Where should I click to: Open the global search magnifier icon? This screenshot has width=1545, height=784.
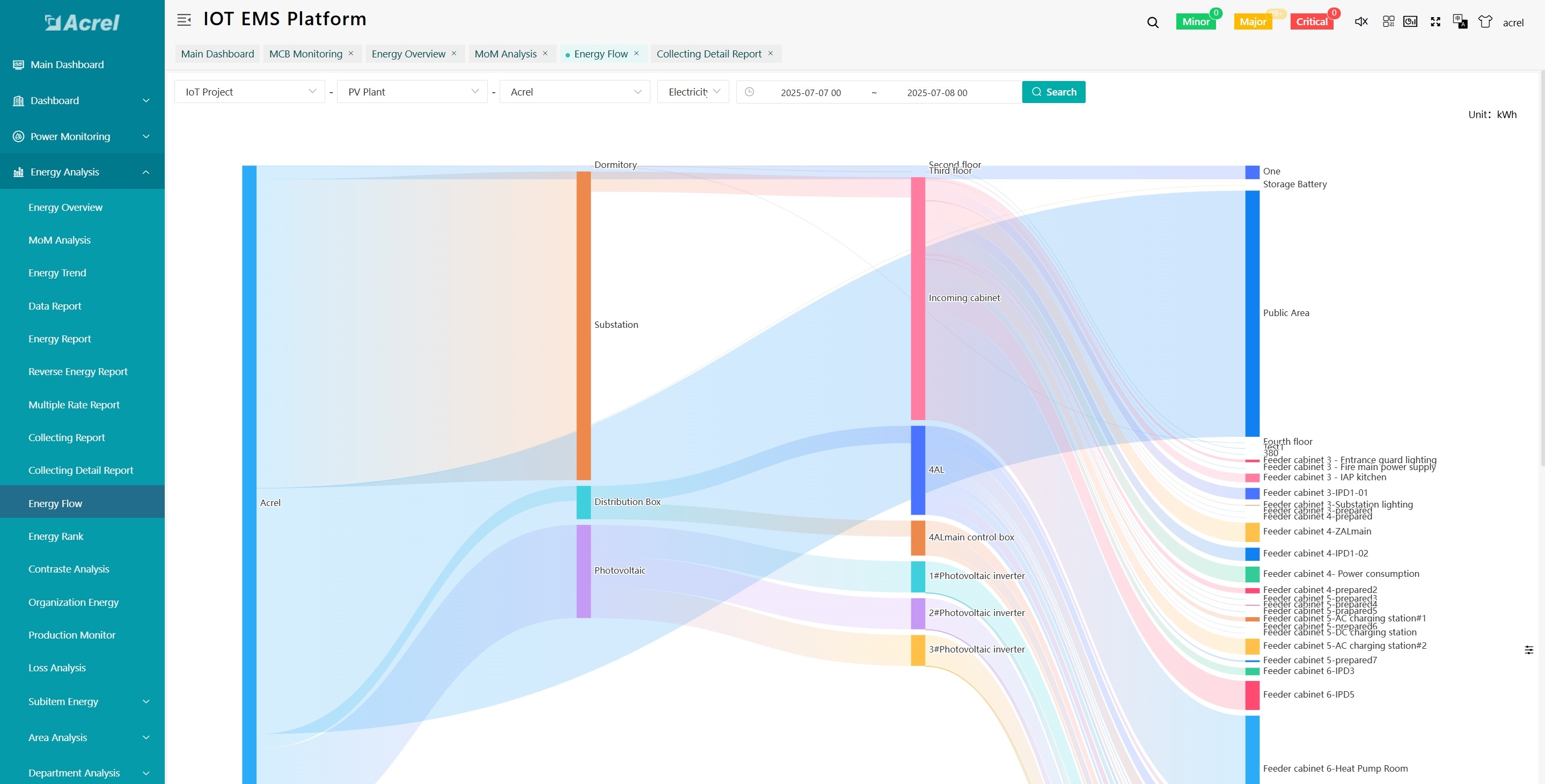tap(1152, 22)
